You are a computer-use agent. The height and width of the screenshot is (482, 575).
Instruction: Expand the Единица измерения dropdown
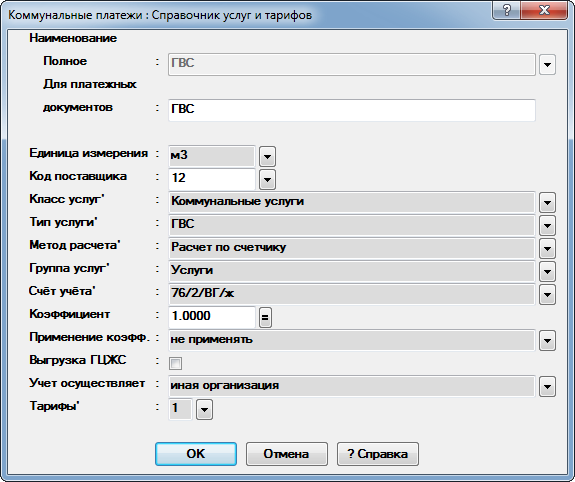[x=267, y=157]
